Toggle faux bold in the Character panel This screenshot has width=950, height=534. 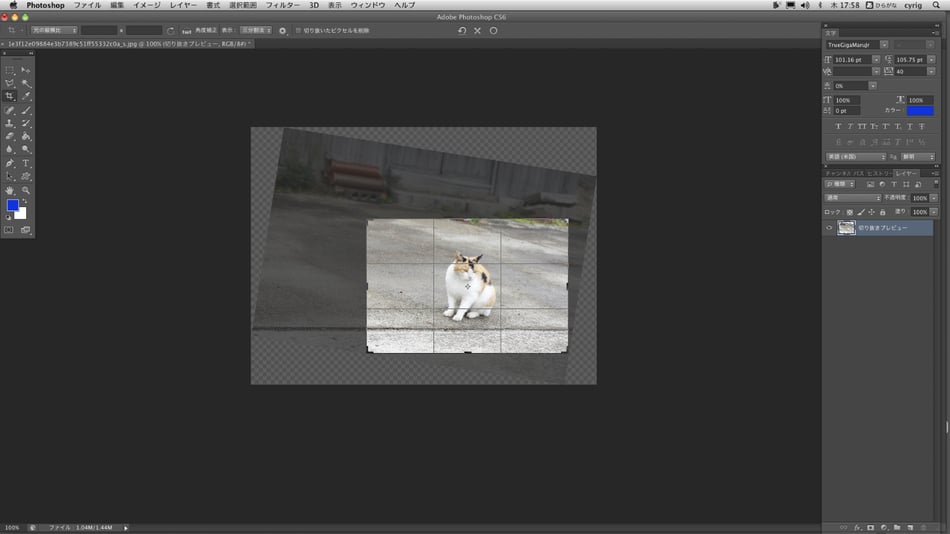(838, 127)
